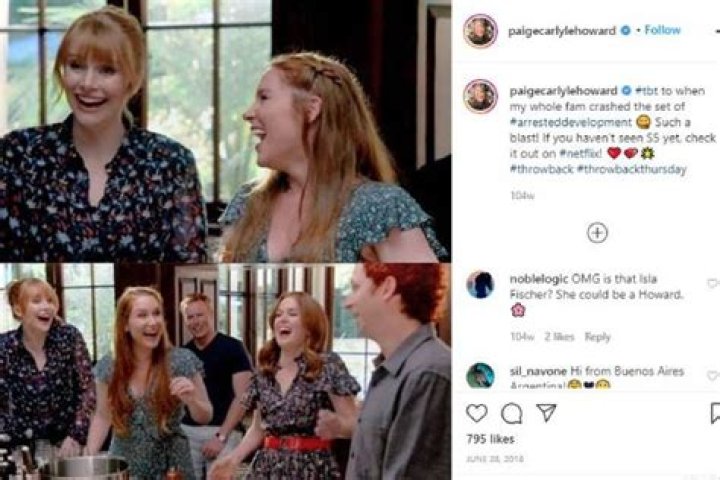The width and height of the screenshot is (720, 480).
Task: View the 795 likes list
Action: (x=490, y=439)
